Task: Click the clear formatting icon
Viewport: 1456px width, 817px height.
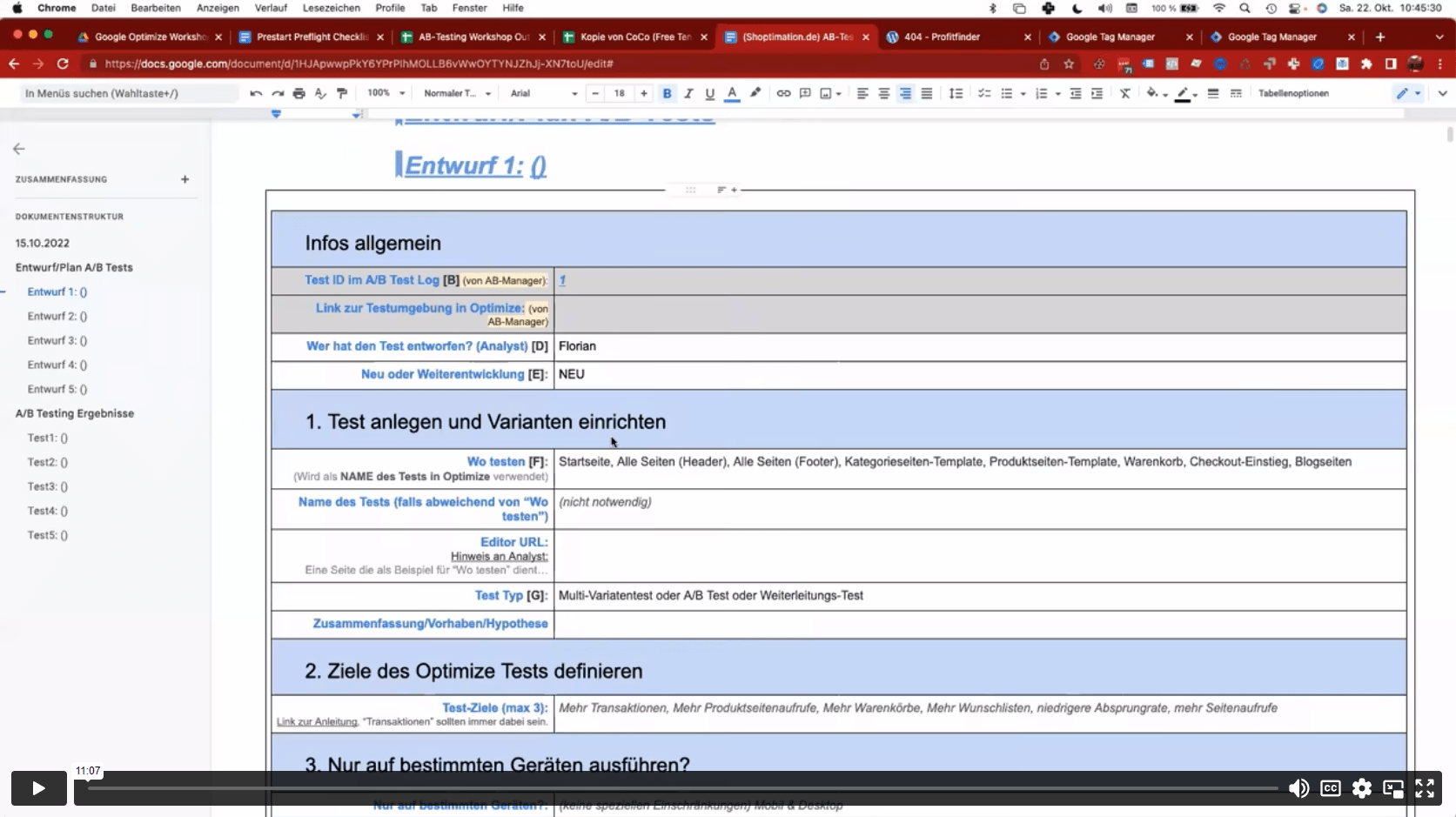Action: pyautogui.click(x=1124, y=93)
